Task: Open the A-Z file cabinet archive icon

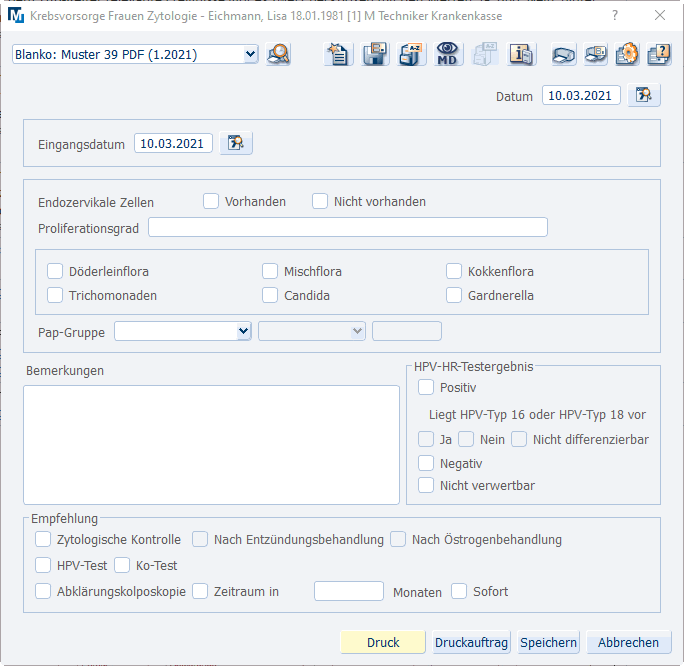Action: coord(411,55)
